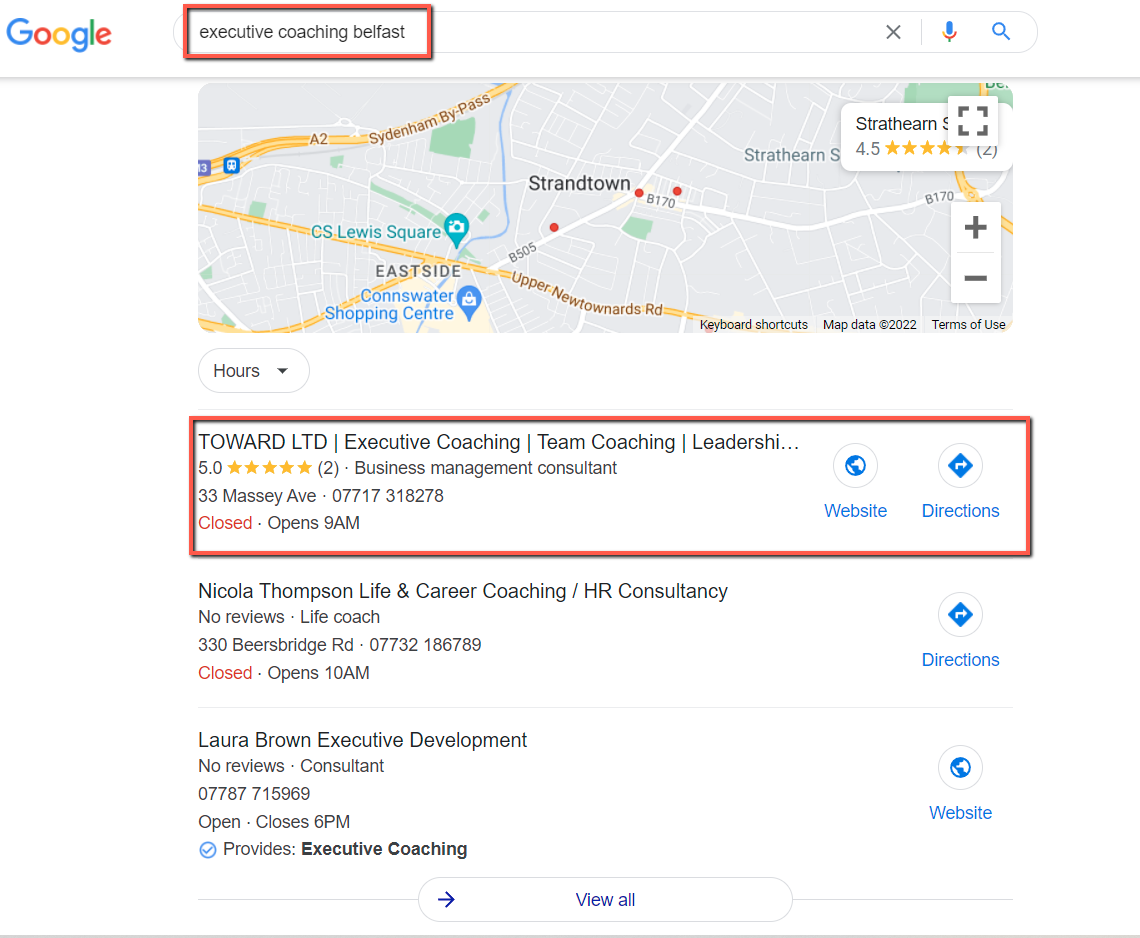
Task: Click the EASTSIDE label on the map
Action: click(x=418, y=271)
